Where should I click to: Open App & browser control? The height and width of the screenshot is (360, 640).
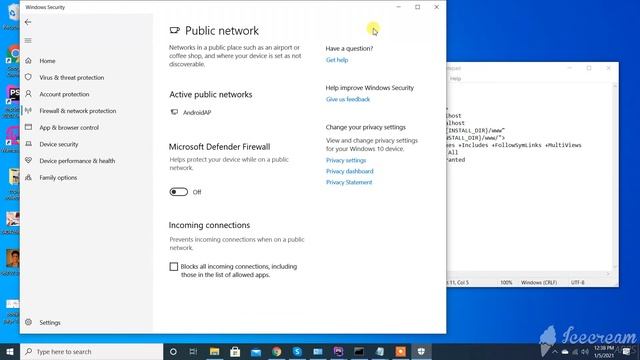coord(69,128)
